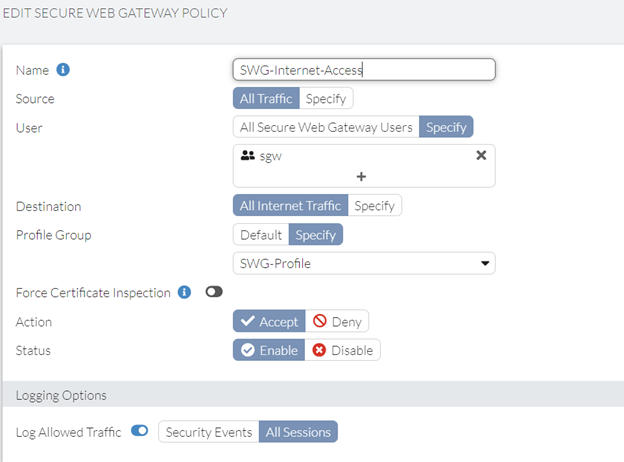Select Security Events logging option

208,431
